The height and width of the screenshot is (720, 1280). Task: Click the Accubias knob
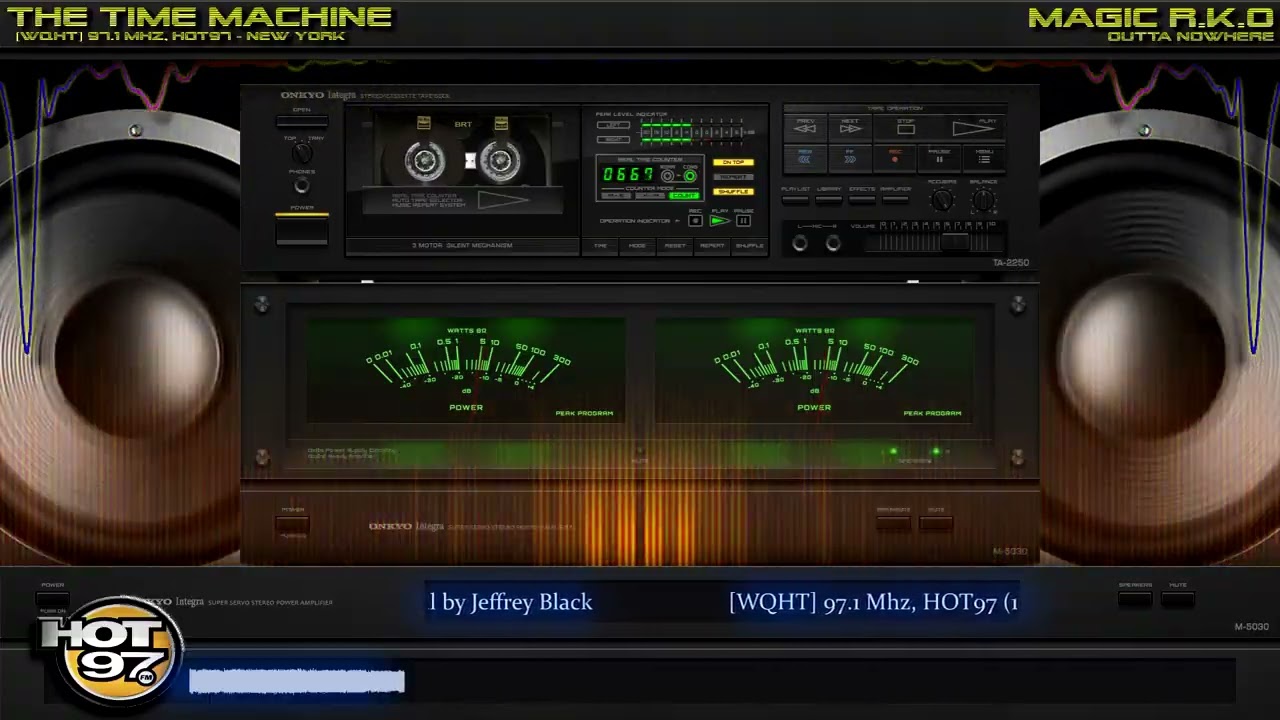pyautogui.click(x=941, y=201)
